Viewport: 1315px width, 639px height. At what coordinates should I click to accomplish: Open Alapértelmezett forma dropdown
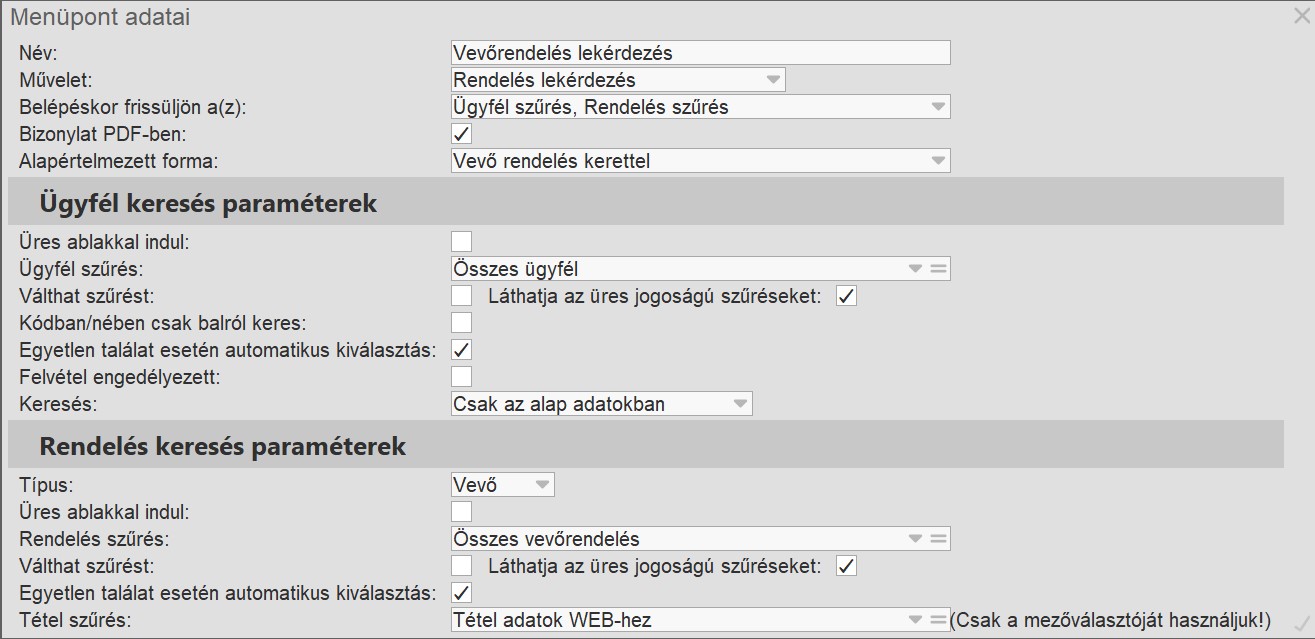point(937,161)
